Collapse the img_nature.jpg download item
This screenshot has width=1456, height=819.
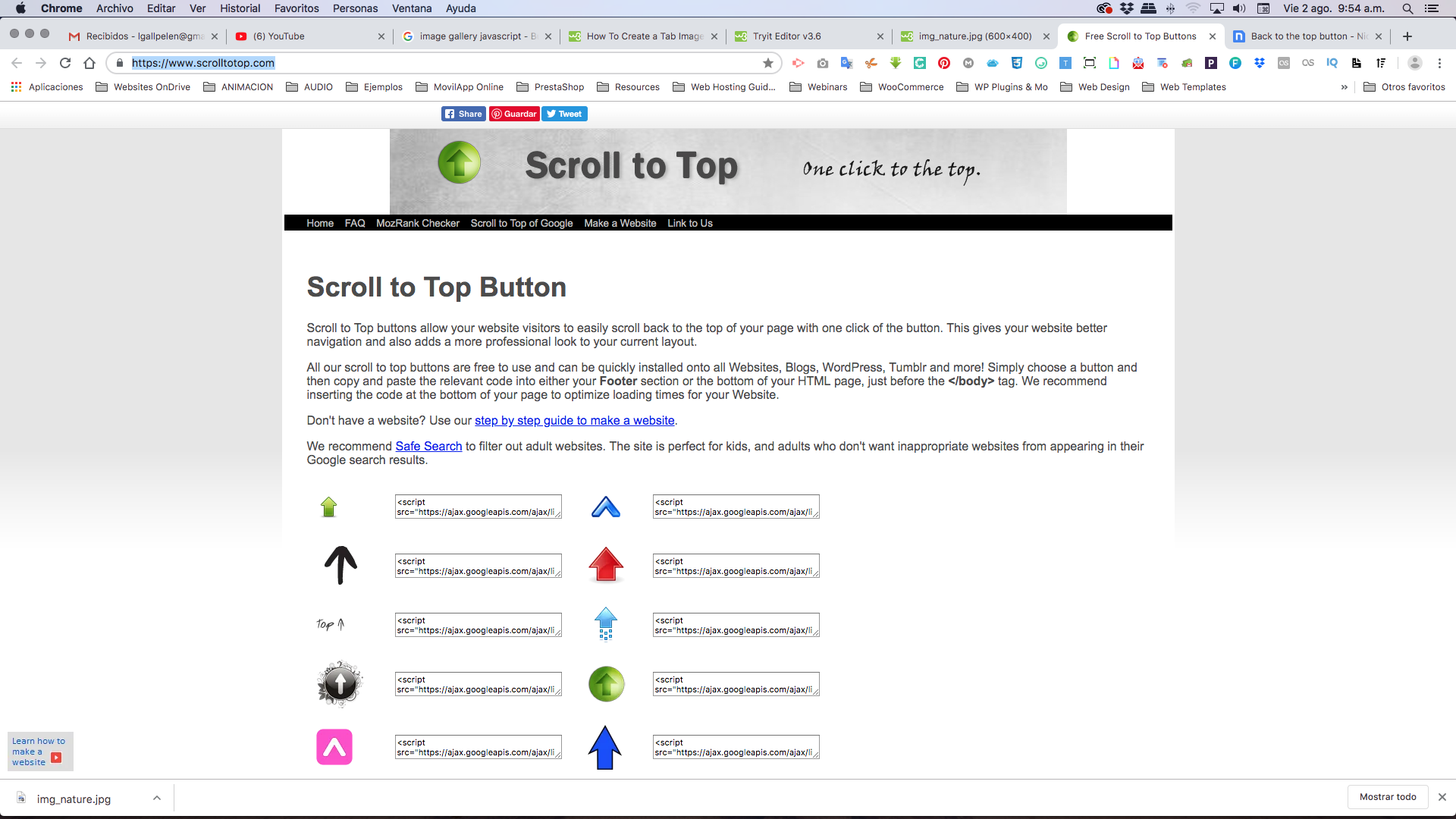(x=157, y=798)
